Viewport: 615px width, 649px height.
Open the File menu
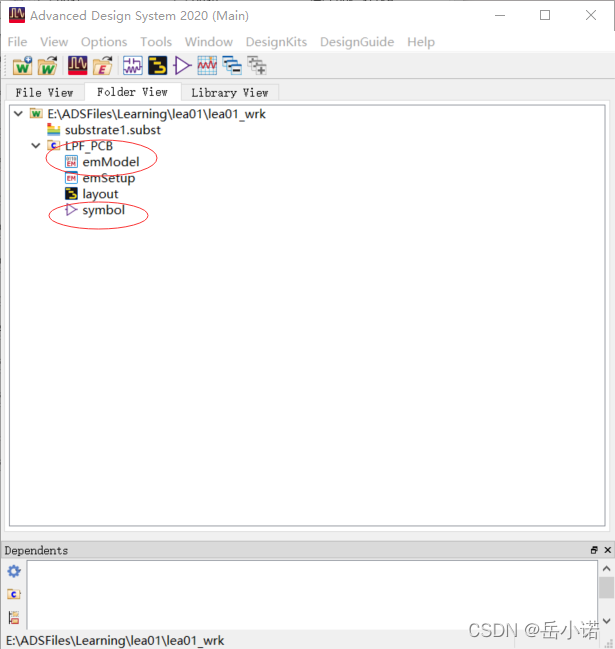point(17,42)
